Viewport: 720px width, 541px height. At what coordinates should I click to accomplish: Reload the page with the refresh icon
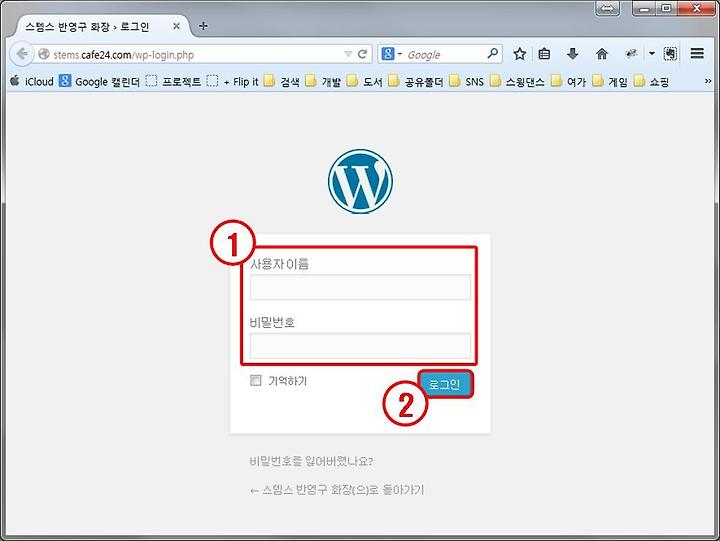point(362,54)
